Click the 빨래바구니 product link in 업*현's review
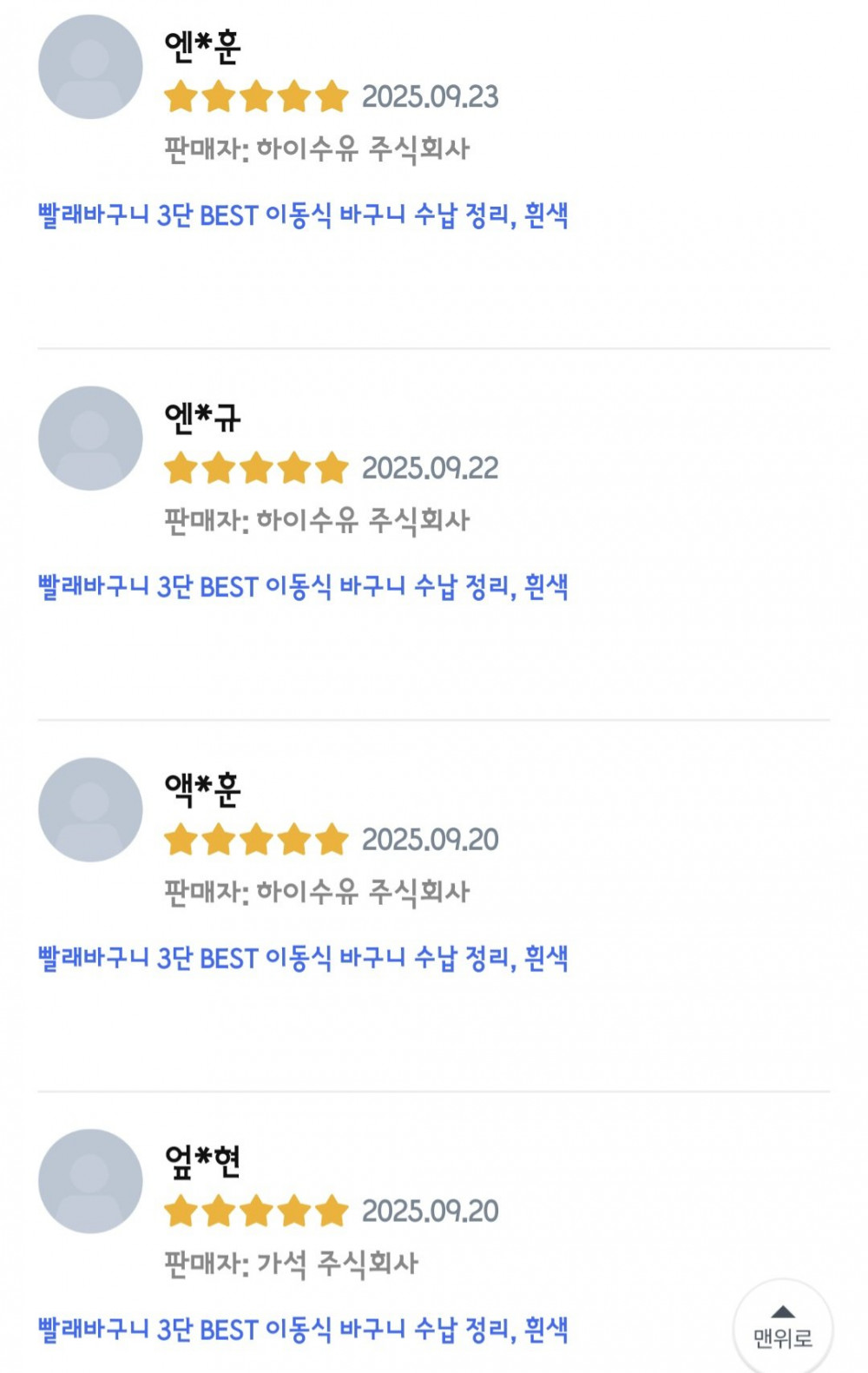Viewport: 868px width, 1373px height. coord(303,1329)
